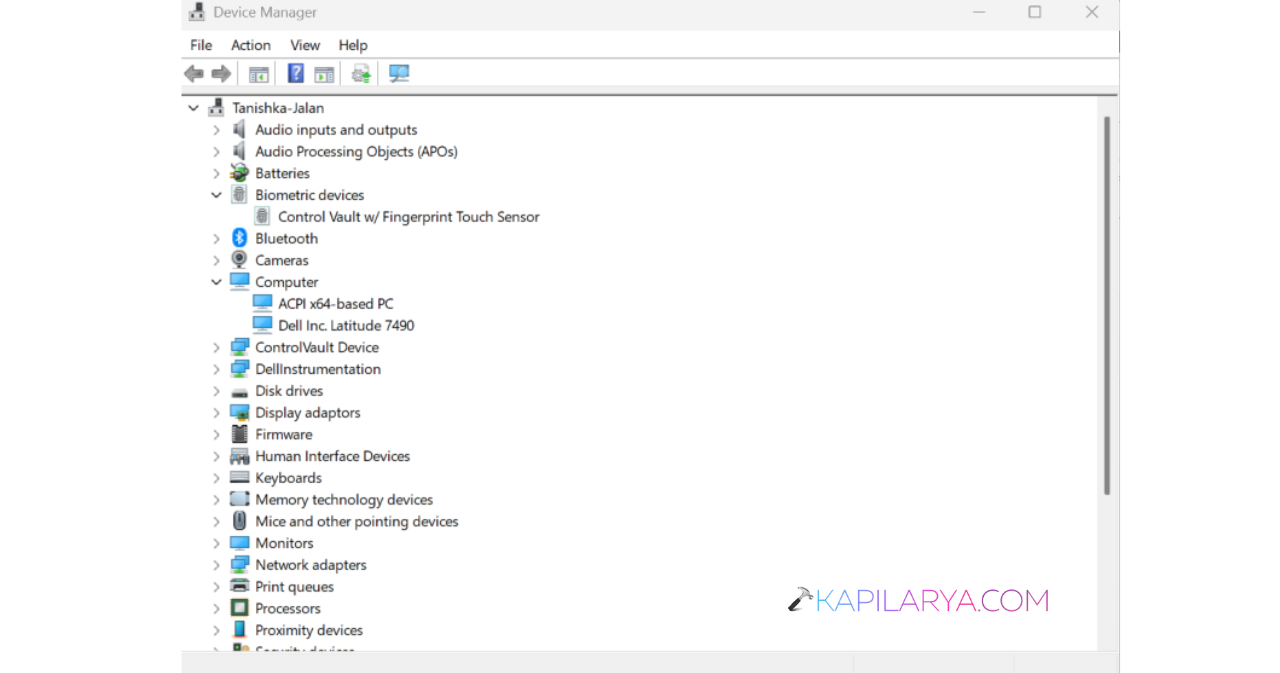This screenshot has width=1280, height=673.
Task: Collapse the Computer category
Action: (x=216, y=282)
